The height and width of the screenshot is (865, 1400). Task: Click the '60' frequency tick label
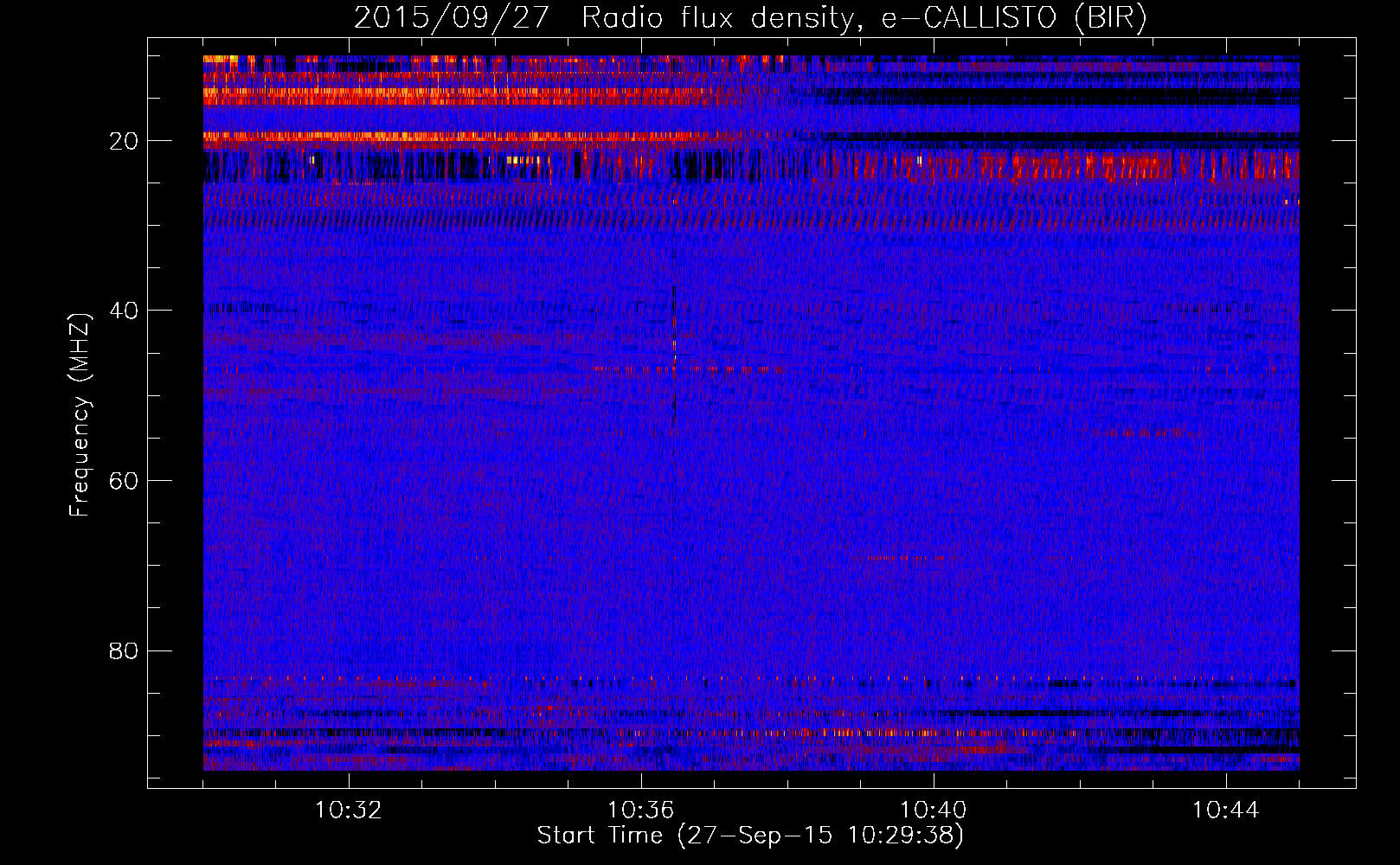tap(125, 481)
